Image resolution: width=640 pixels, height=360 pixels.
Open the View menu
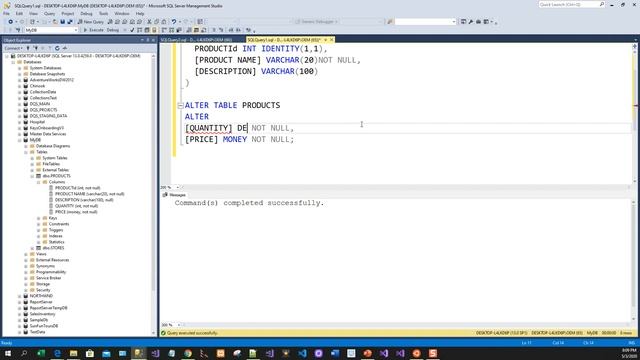click(33, 13)
